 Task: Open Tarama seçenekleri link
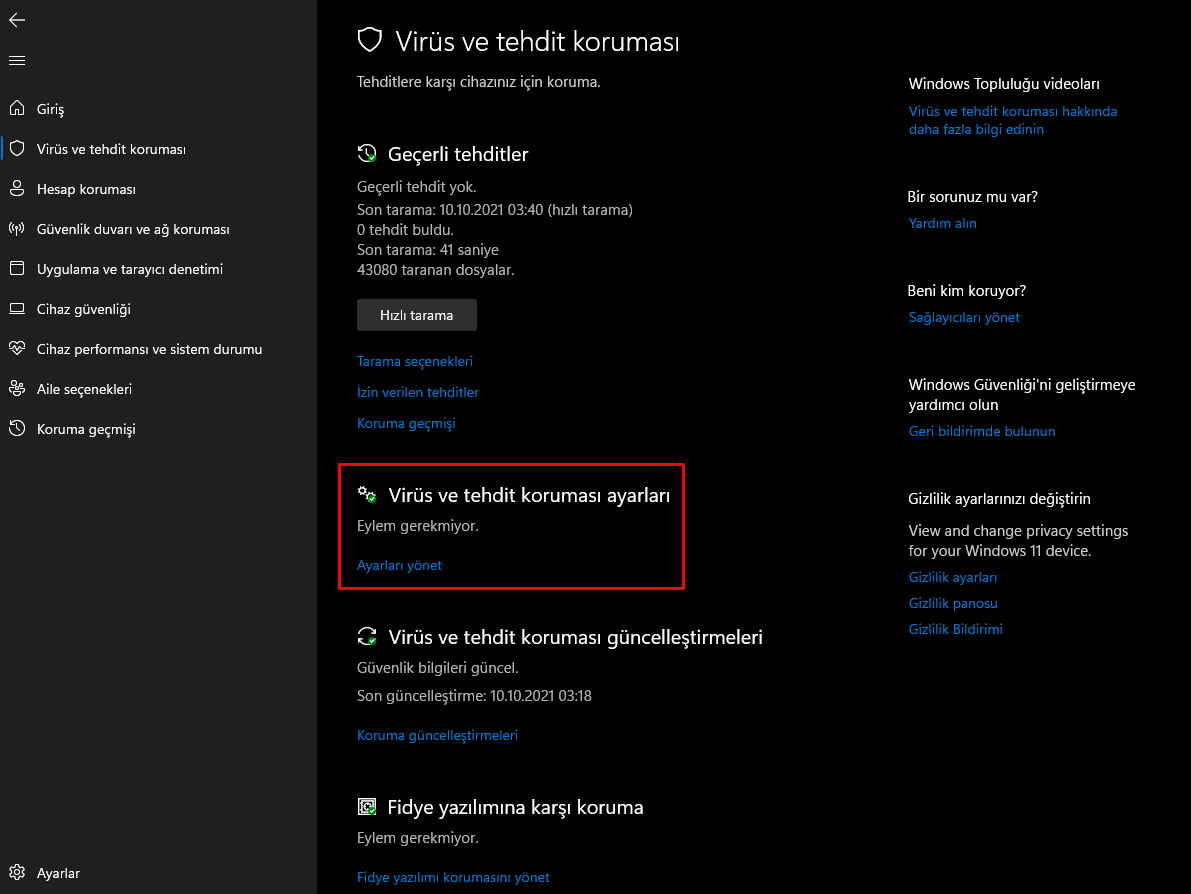coord(415,361)
